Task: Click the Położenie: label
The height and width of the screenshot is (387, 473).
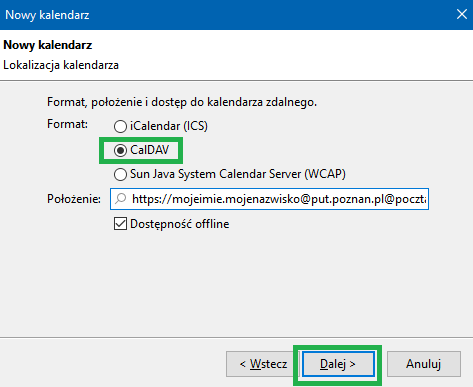Action: [x=74, y=199]
